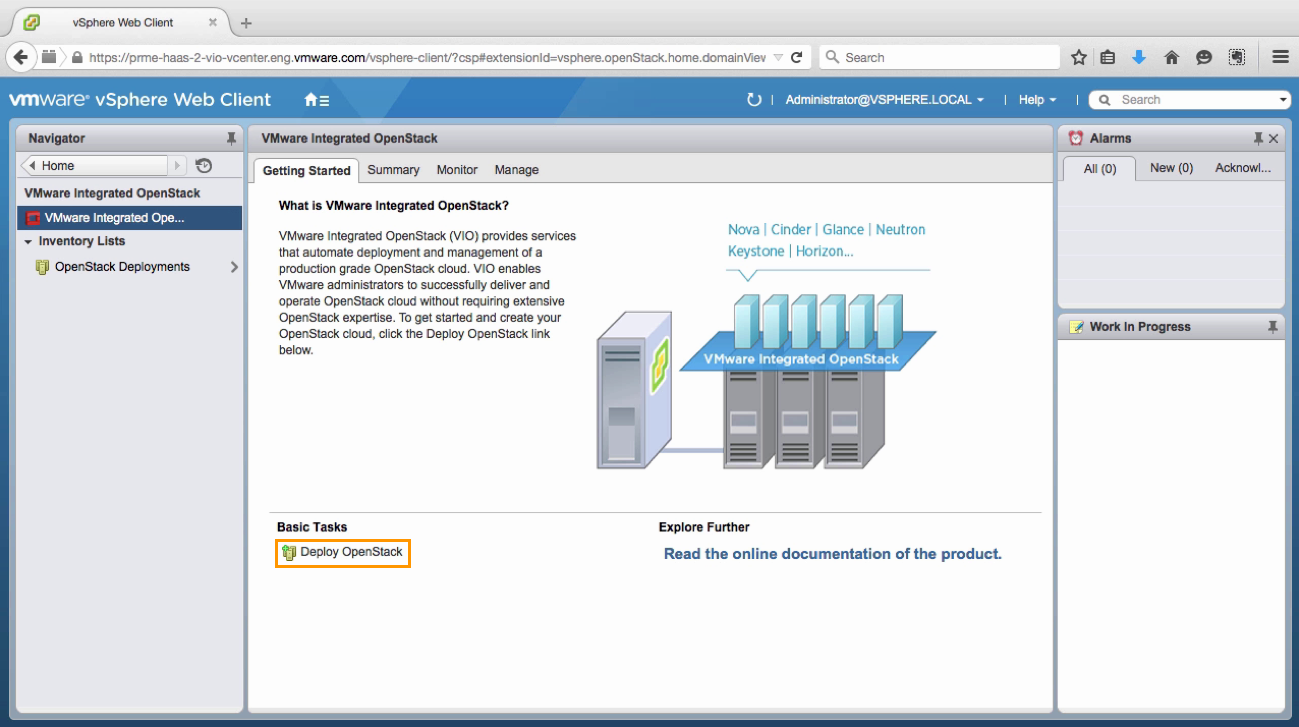Open the bookmarks list icon
The height and width of the screenshot is (727, 1299).
point(1107,58)
